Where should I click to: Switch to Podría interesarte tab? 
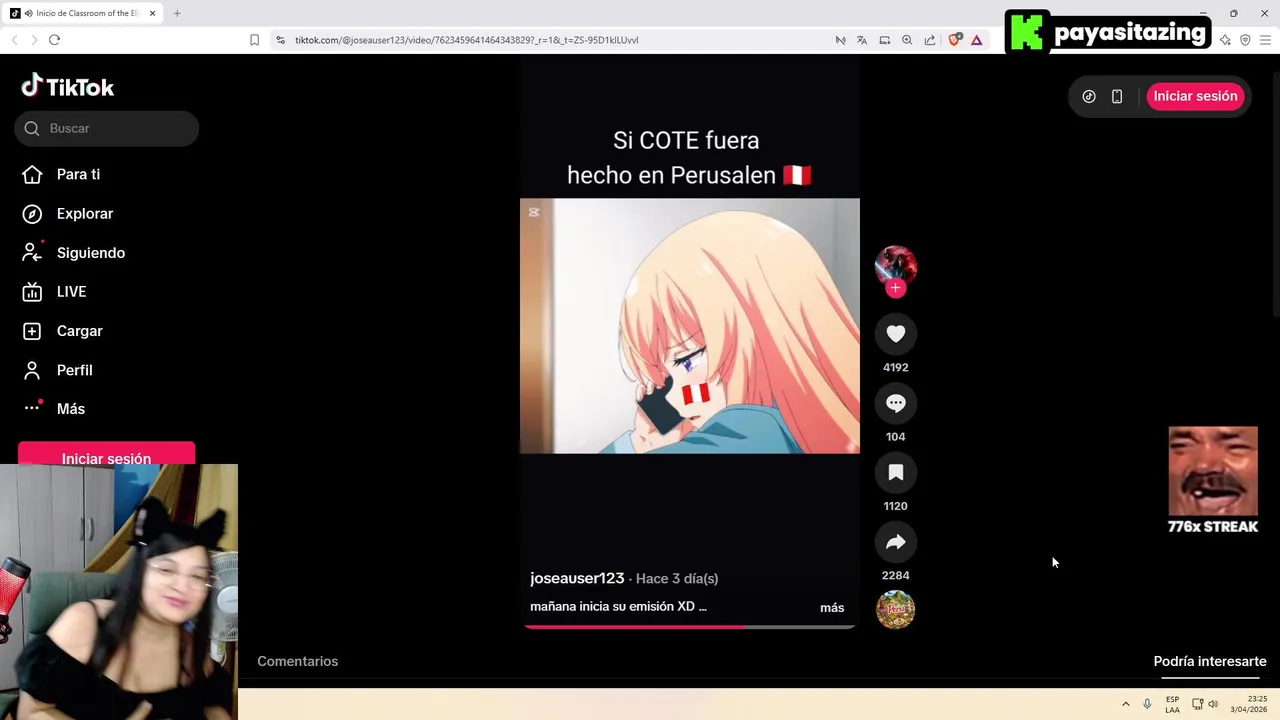coord(1210,661)
